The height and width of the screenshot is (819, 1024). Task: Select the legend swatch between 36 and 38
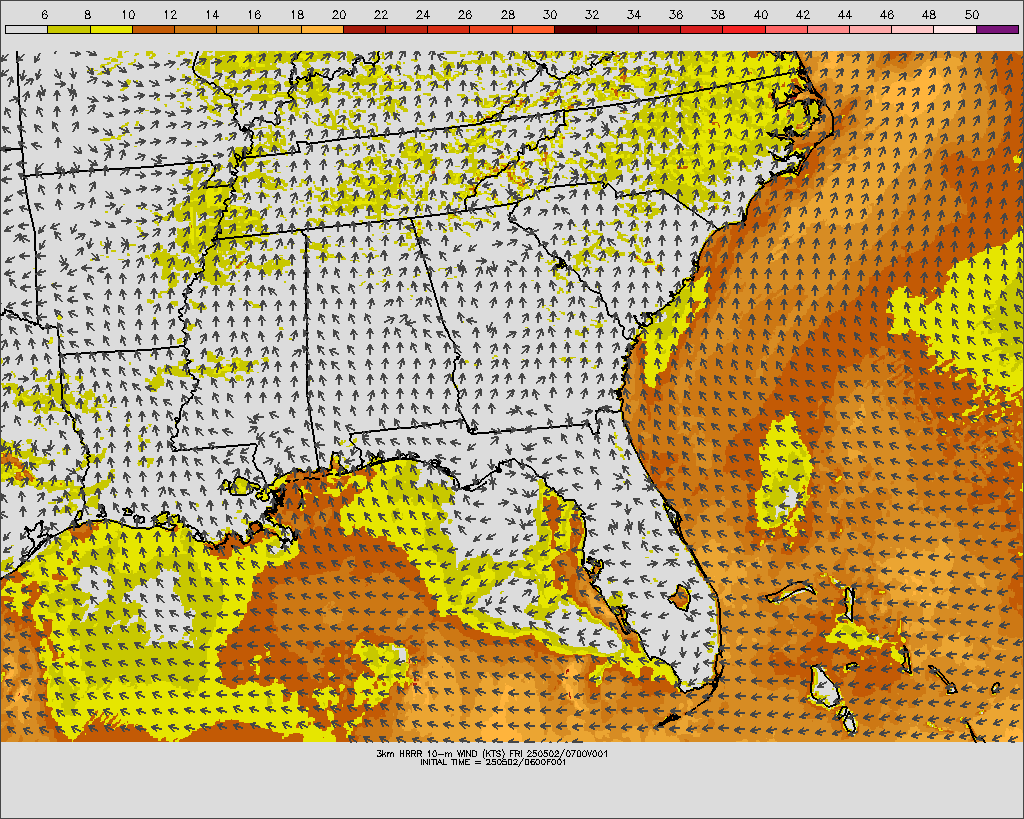[x=702, y=29]
